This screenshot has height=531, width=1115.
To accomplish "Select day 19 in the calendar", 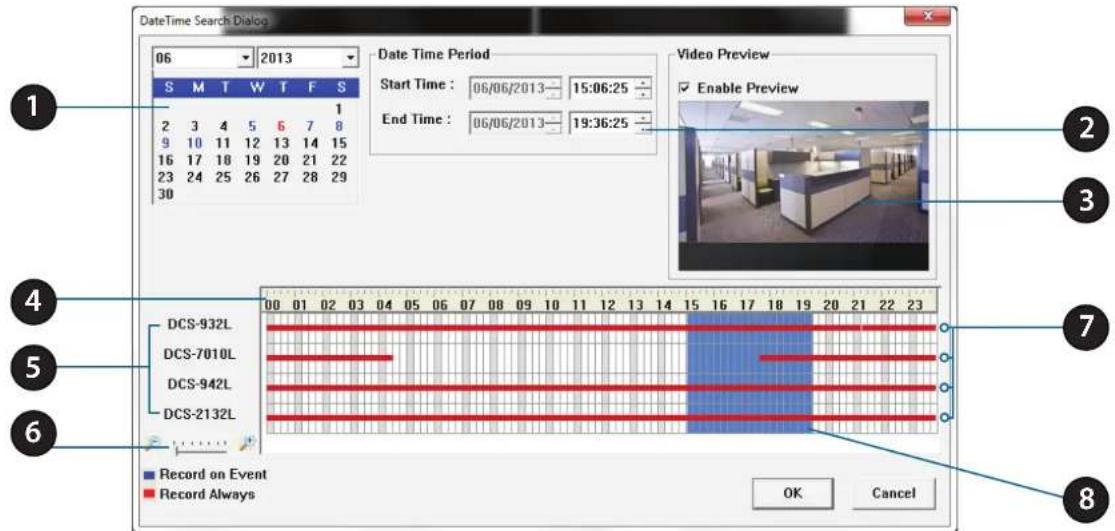I will 252,160.
